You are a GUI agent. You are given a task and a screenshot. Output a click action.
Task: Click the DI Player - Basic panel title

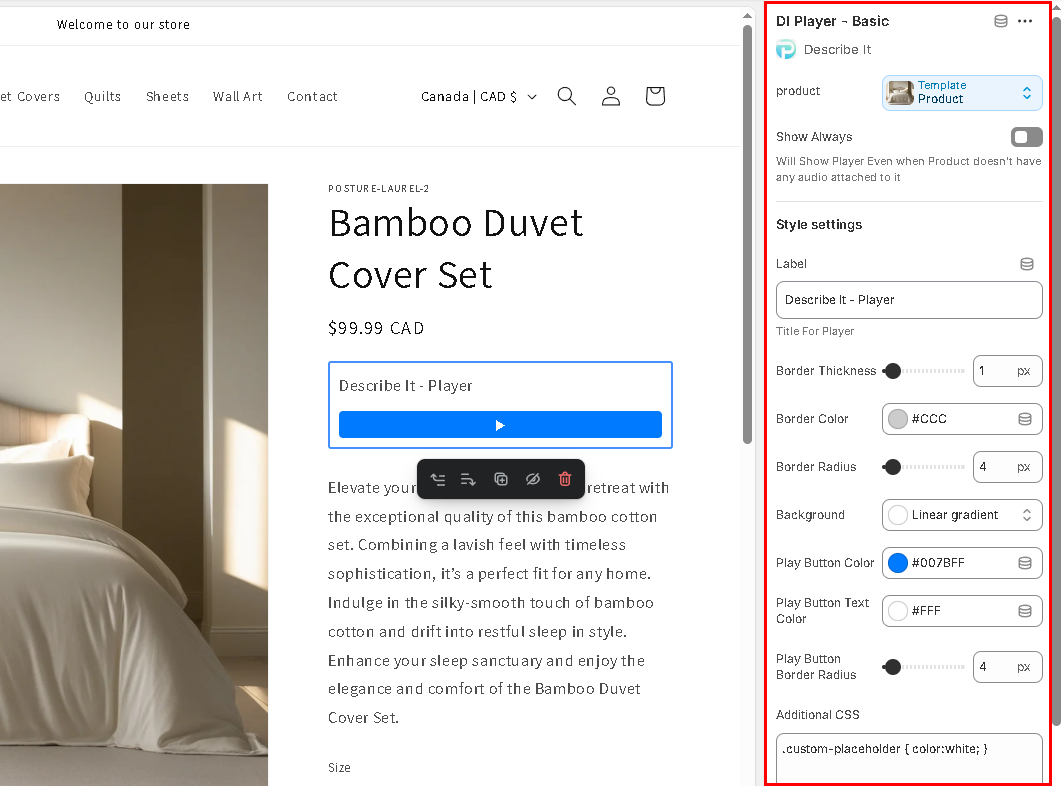pos(833,21)
